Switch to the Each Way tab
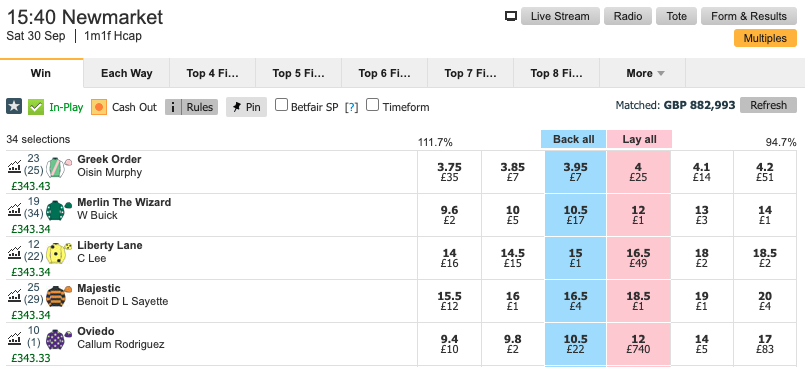This screenshot has width=805, height=367. click(126, 73)
